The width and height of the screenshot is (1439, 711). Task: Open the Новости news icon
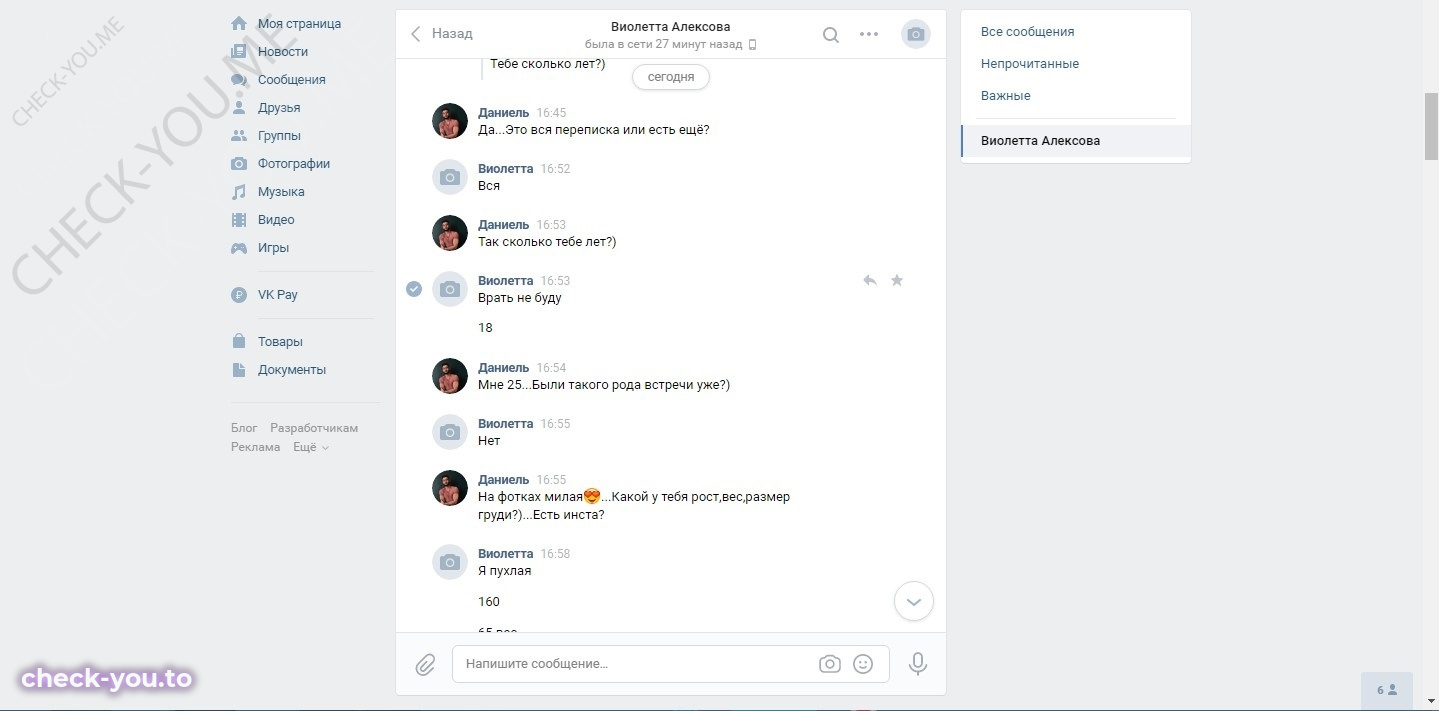pos(239,51)
